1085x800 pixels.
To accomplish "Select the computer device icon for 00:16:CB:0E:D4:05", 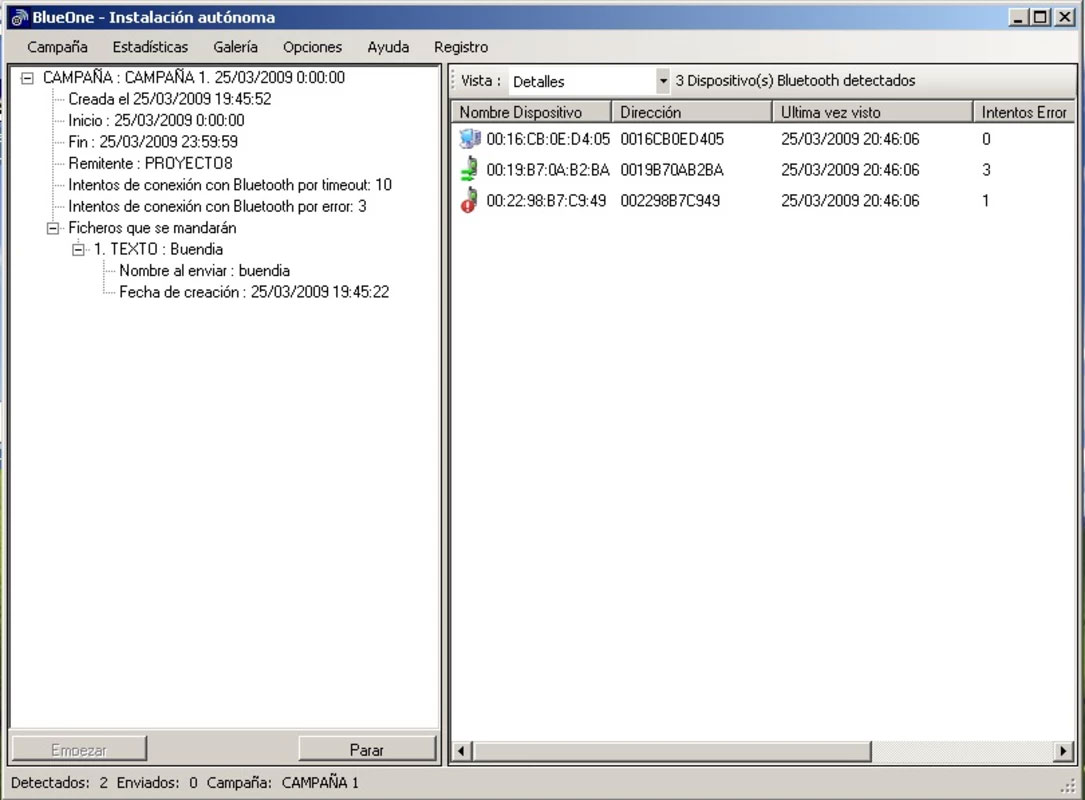I will (x=470, y=139).
